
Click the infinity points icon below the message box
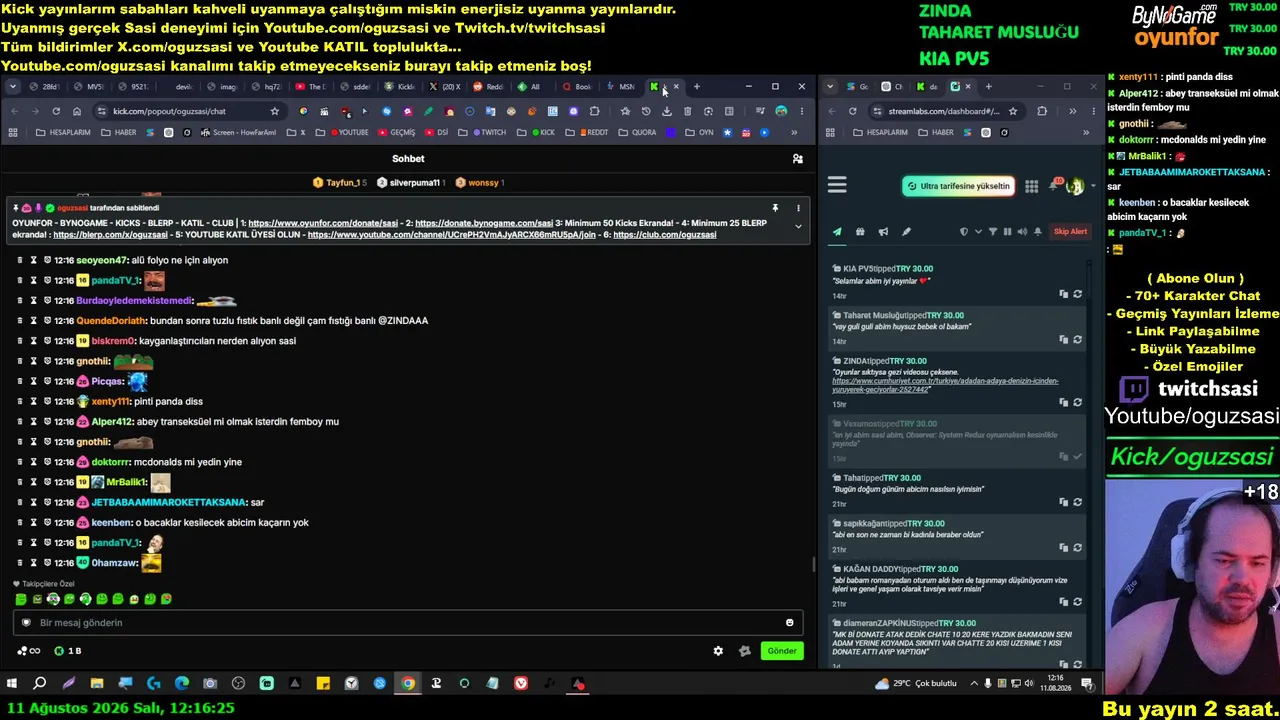(x=28, y=651)
